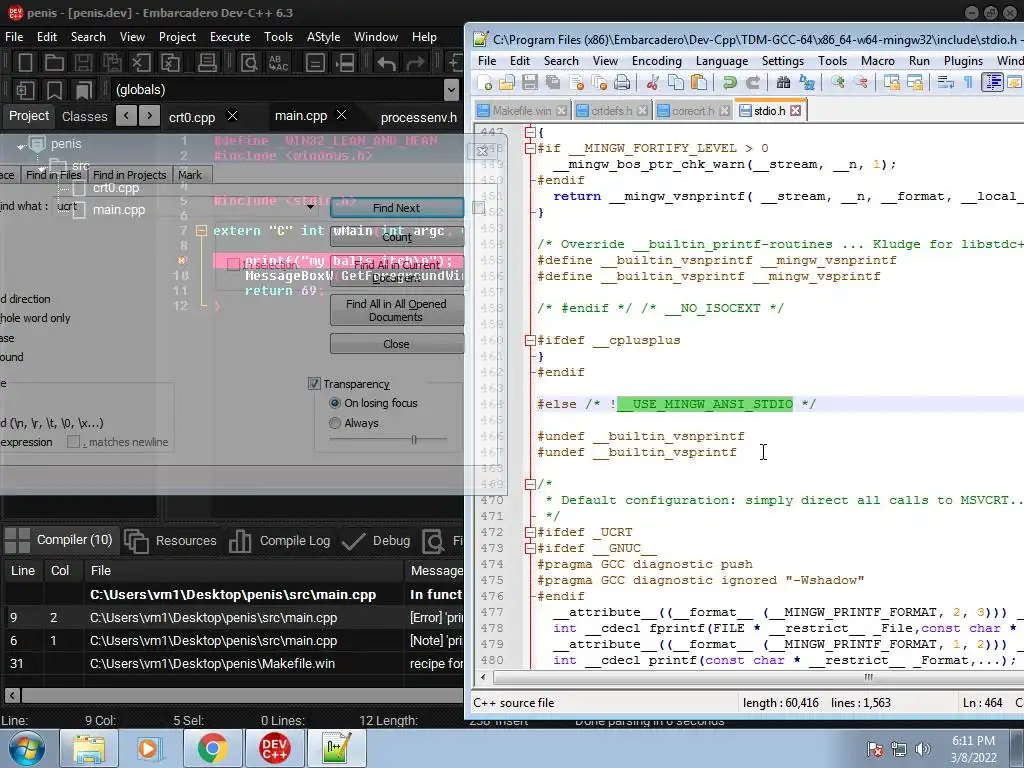Click Undo arrow in Dev-C++ toolbar
Screen dimensions: 1024x768
(387, 63)
